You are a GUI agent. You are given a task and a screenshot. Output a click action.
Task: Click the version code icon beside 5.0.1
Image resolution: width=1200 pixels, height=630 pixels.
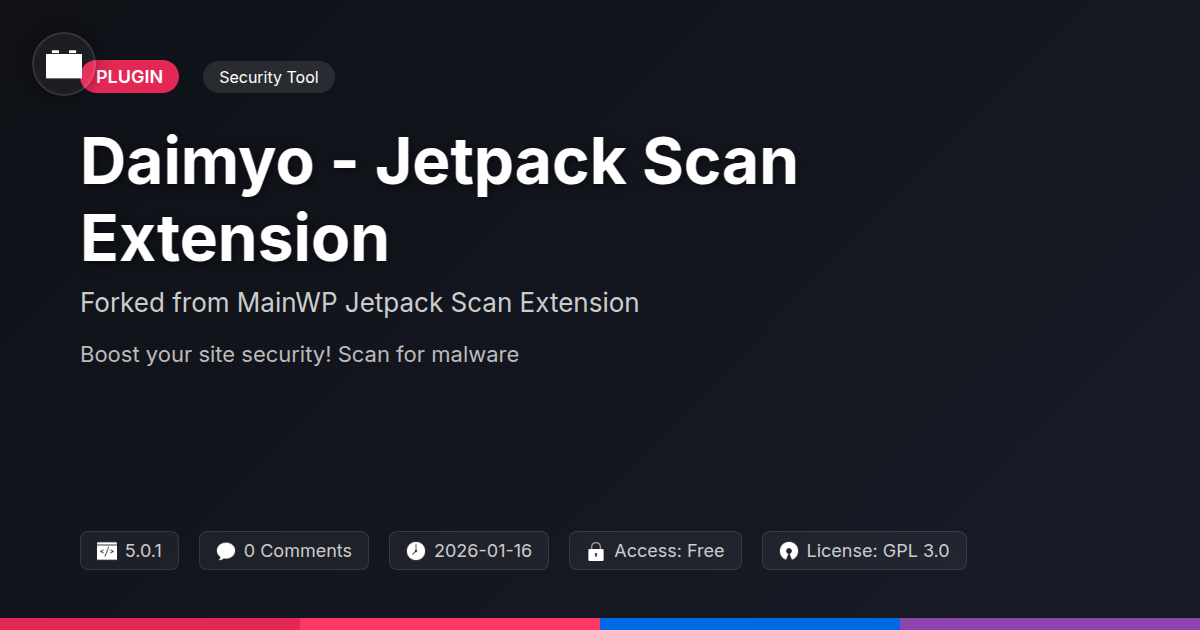tap(107, 551)
